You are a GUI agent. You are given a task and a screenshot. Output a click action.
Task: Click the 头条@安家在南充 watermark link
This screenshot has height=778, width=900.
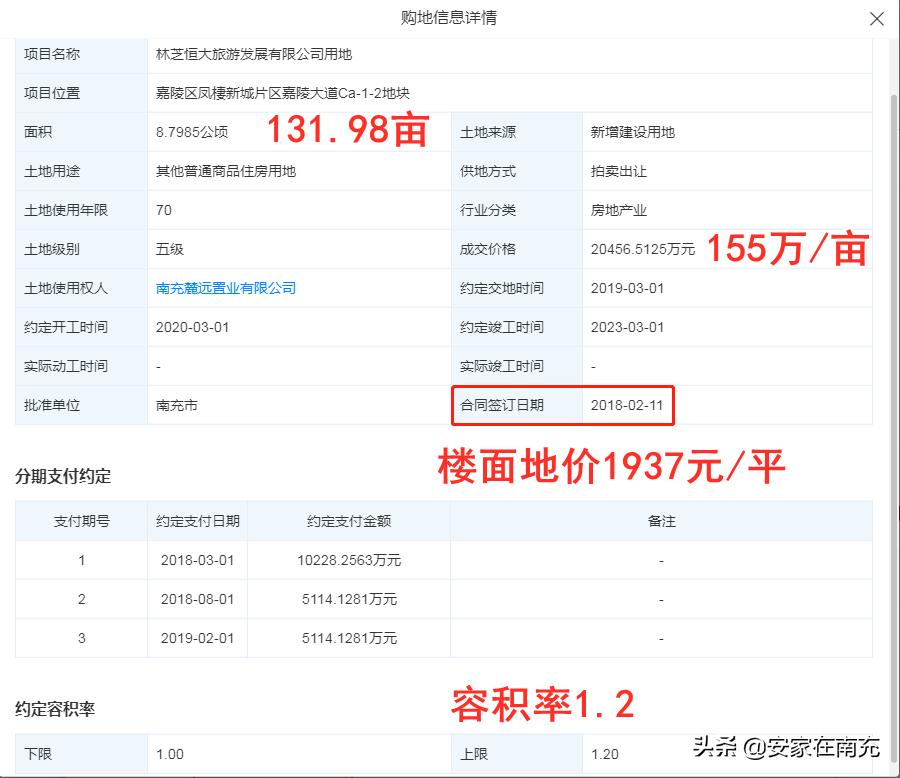(x=788, y=746)
